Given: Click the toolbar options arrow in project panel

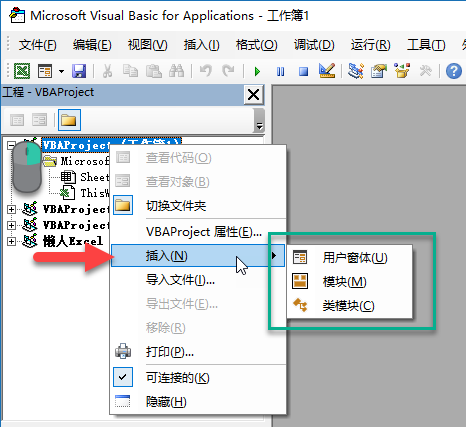Looking at the screenshot, I should coord(259,120).
